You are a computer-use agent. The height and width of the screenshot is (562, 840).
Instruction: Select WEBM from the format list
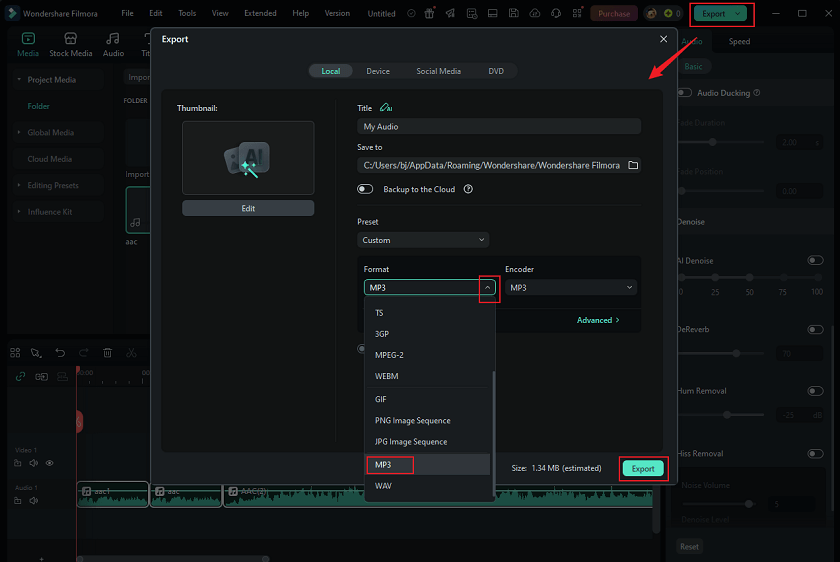point(427,376)
